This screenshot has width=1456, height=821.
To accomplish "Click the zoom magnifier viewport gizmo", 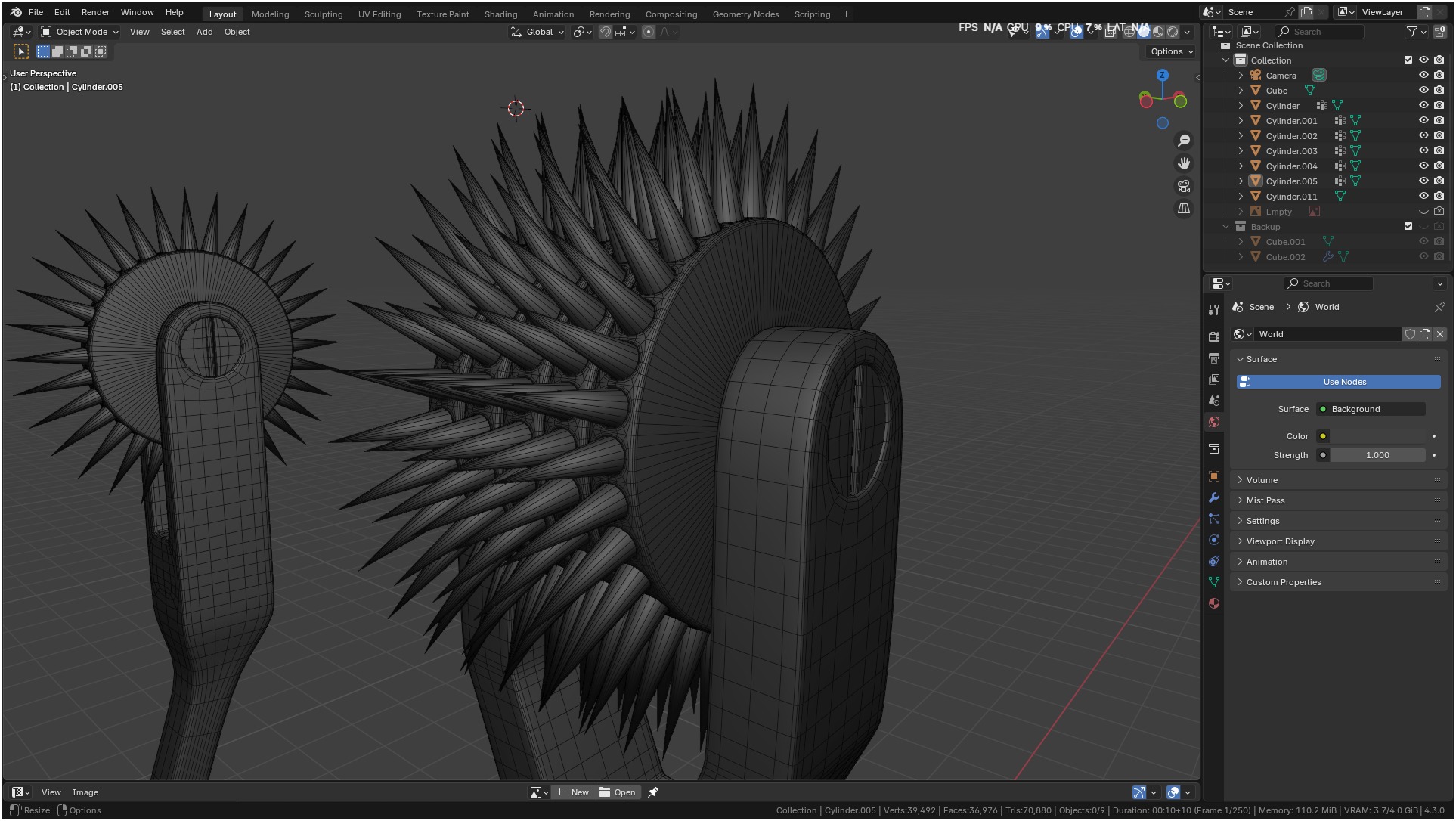I will pyautogui.click(x=1184, y=141).
